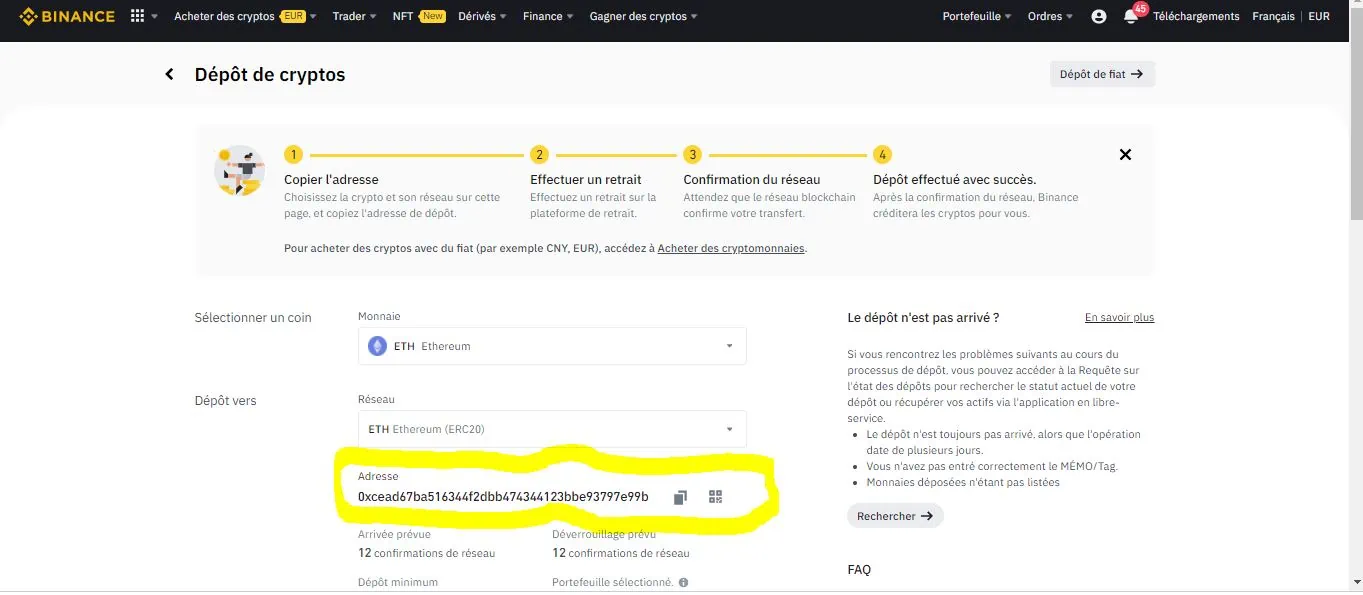This screenshot has height=595, width=1363.
Task: Change currency from EUR
Action: click(1319, 16)
